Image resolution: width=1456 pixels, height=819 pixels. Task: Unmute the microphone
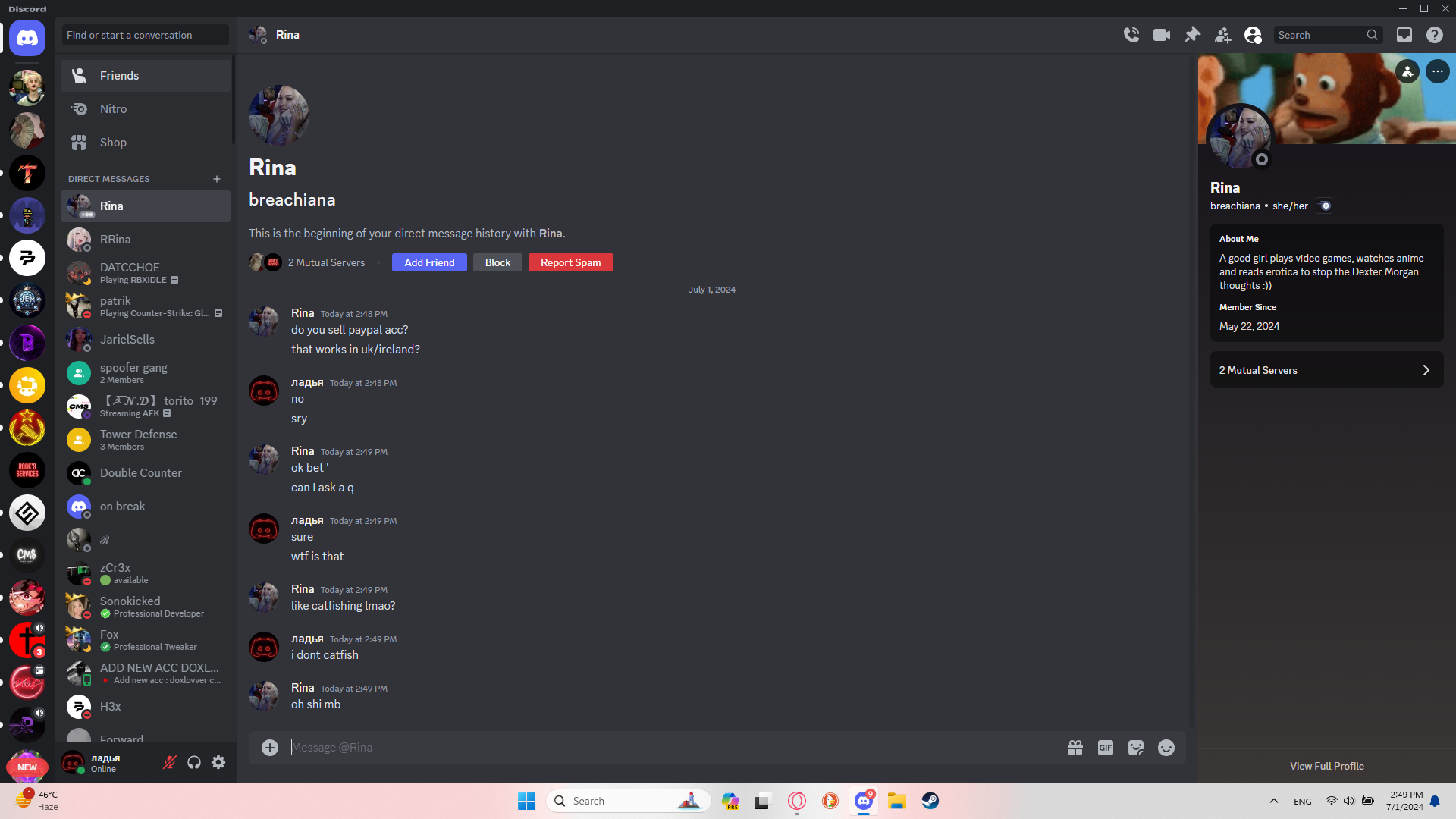[x=170, y=763]
